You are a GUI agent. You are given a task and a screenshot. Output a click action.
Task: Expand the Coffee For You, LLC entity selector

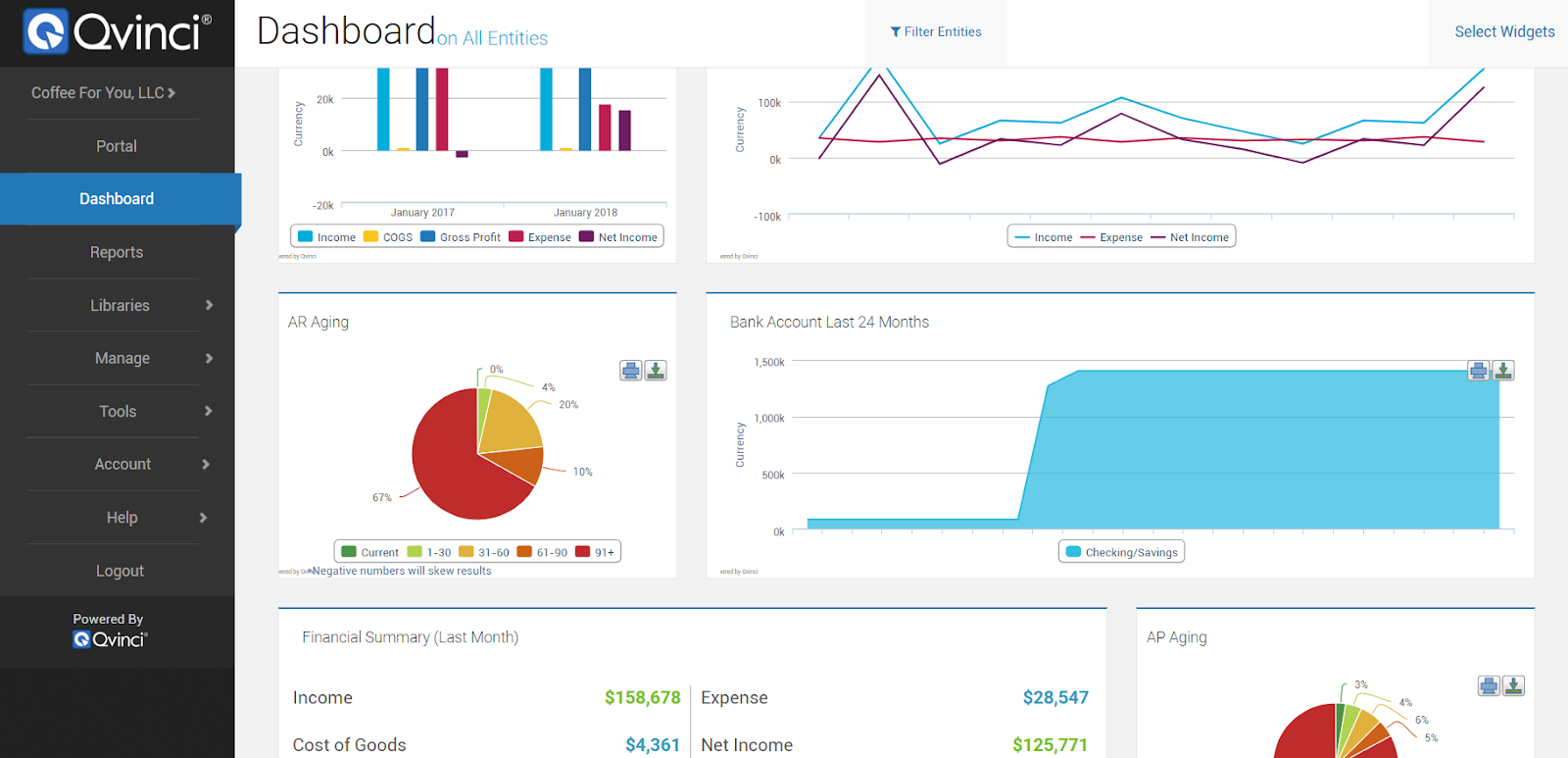(103, 92)
